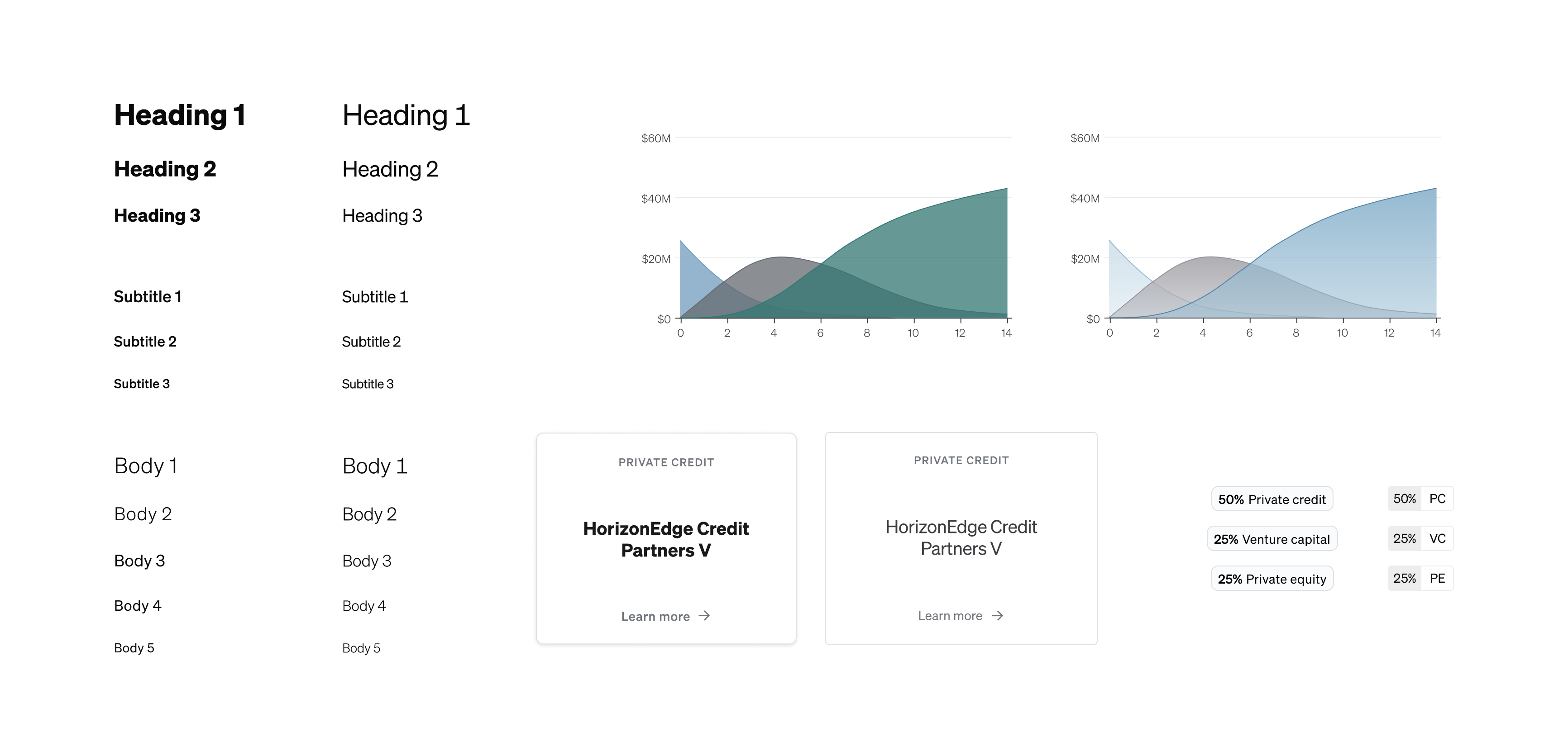Screen dimensions: 1568x751
Task: Click the bold Subtitle 1 text
Action: coord(147,297)
